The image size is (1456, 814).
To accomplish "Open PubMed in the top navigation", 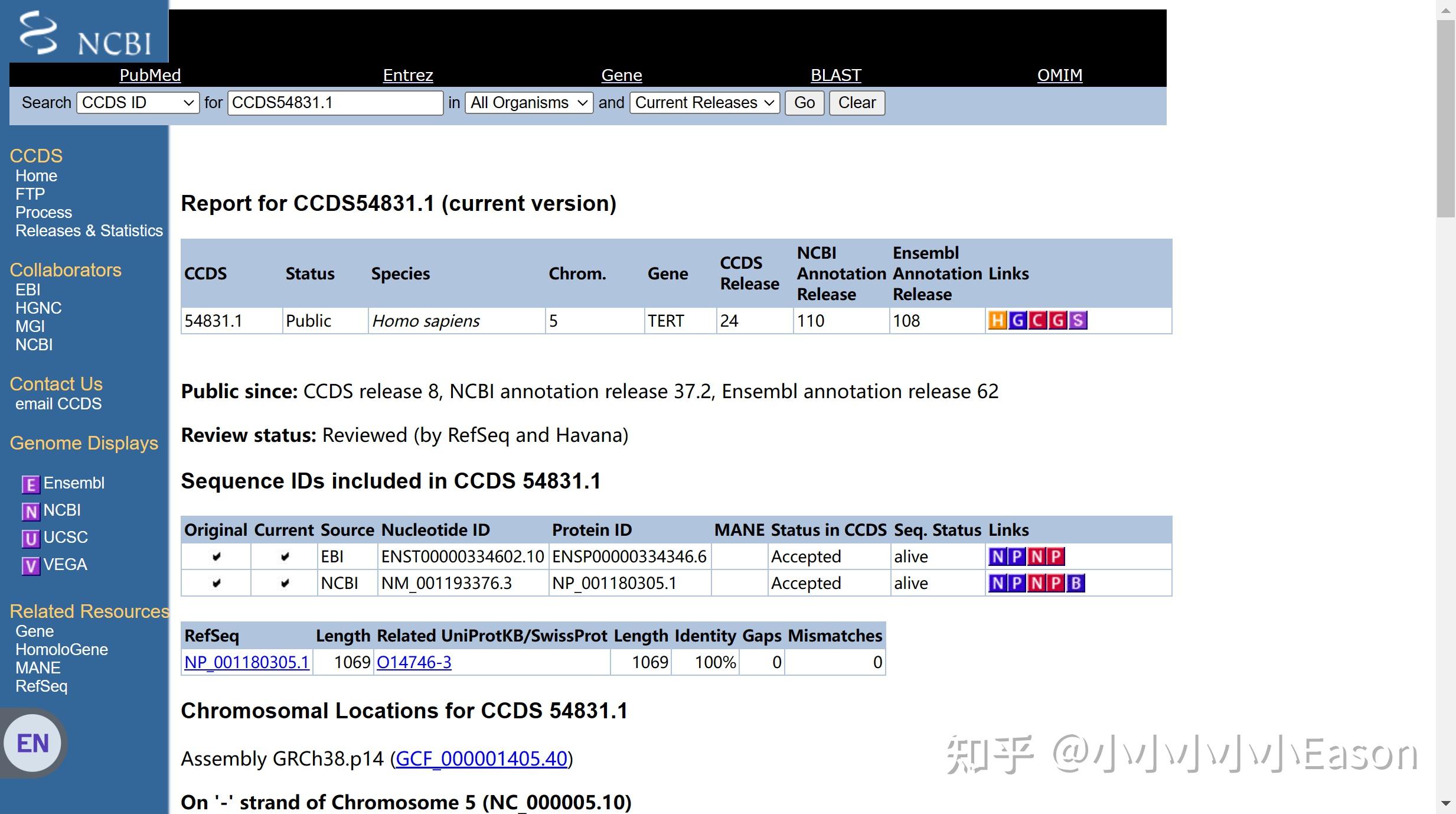I will 150,75.
